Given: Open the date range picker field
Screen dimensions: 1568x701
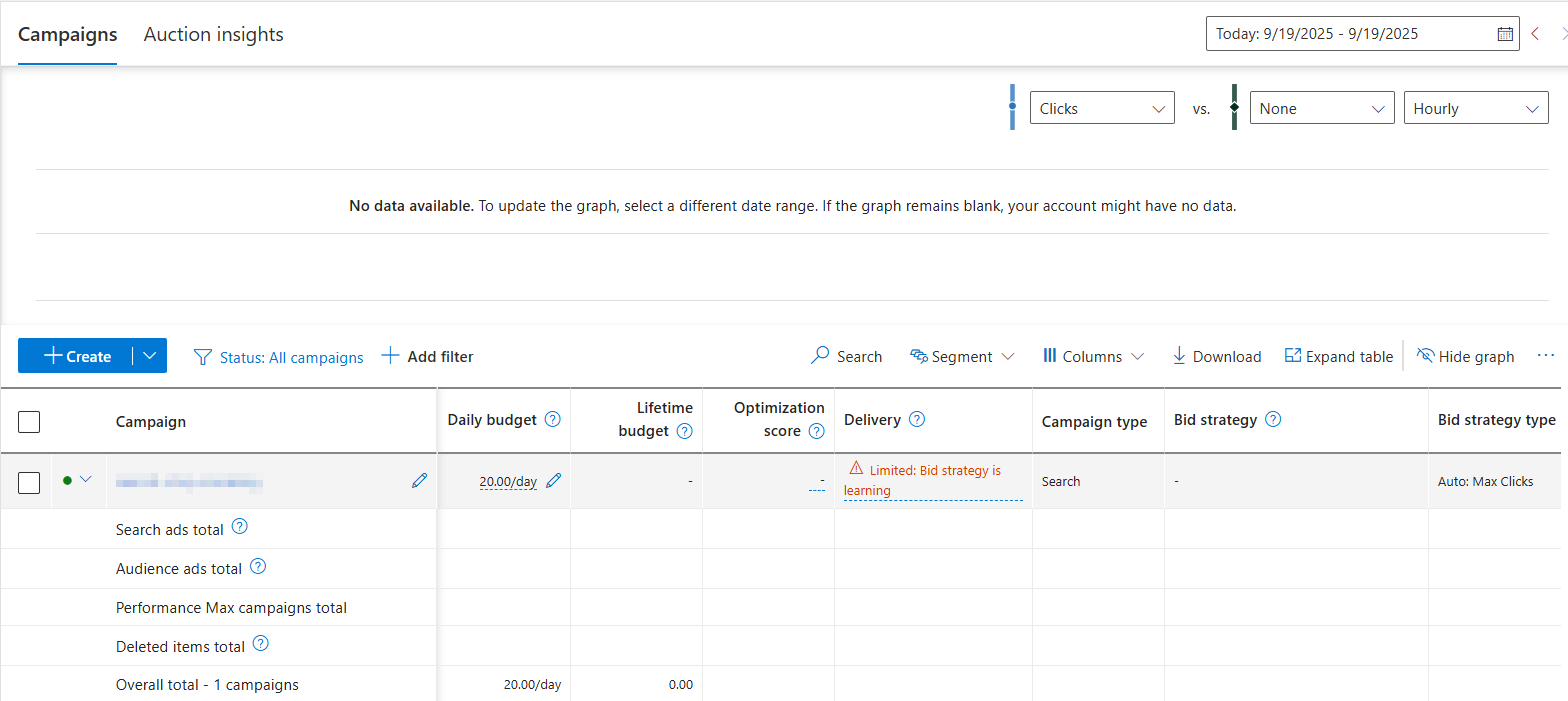Looking at the screenshot, I should click(1363, 34).
